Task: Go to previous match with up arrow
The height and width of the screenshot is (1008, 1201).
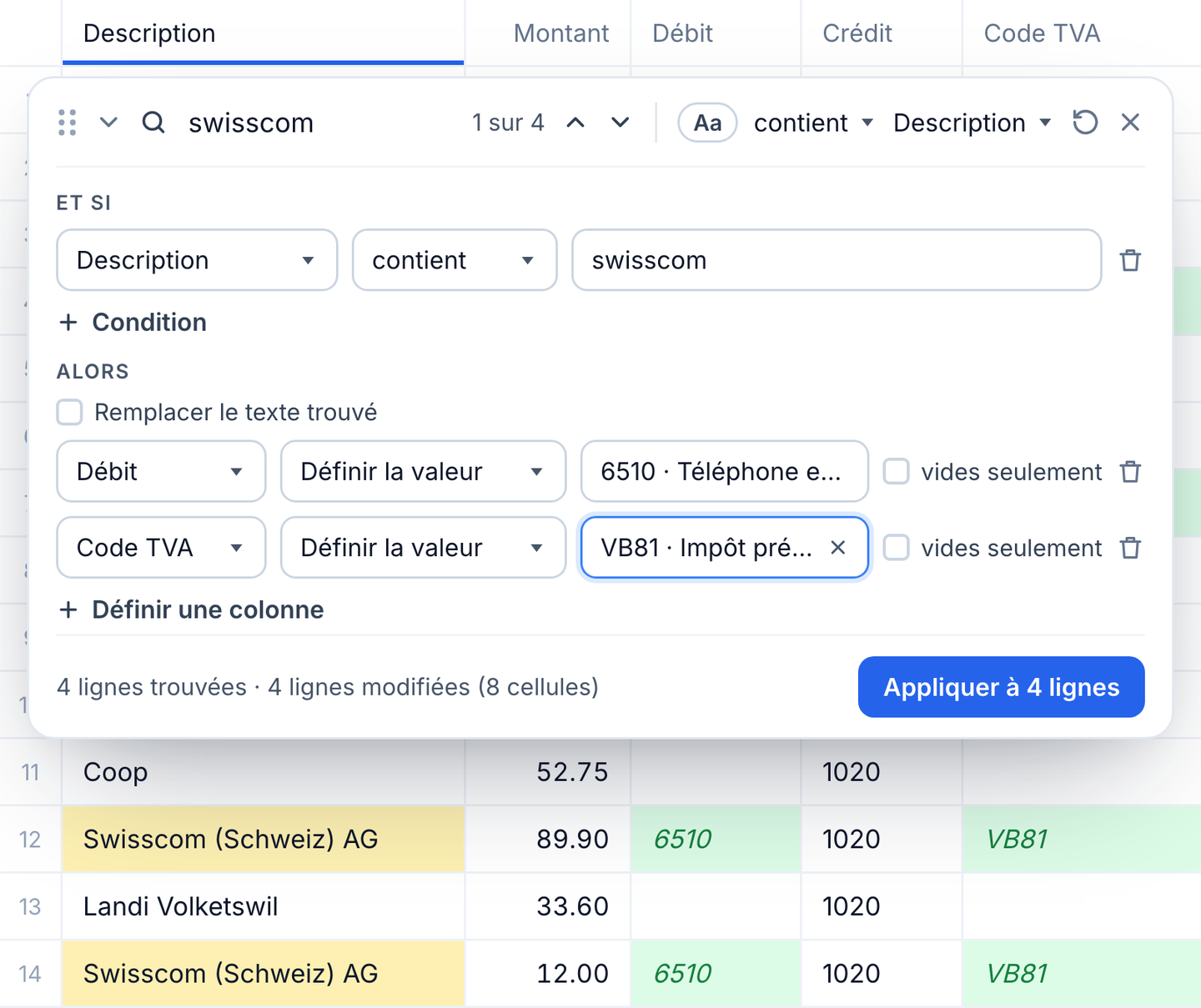Action: pos(575,123)
